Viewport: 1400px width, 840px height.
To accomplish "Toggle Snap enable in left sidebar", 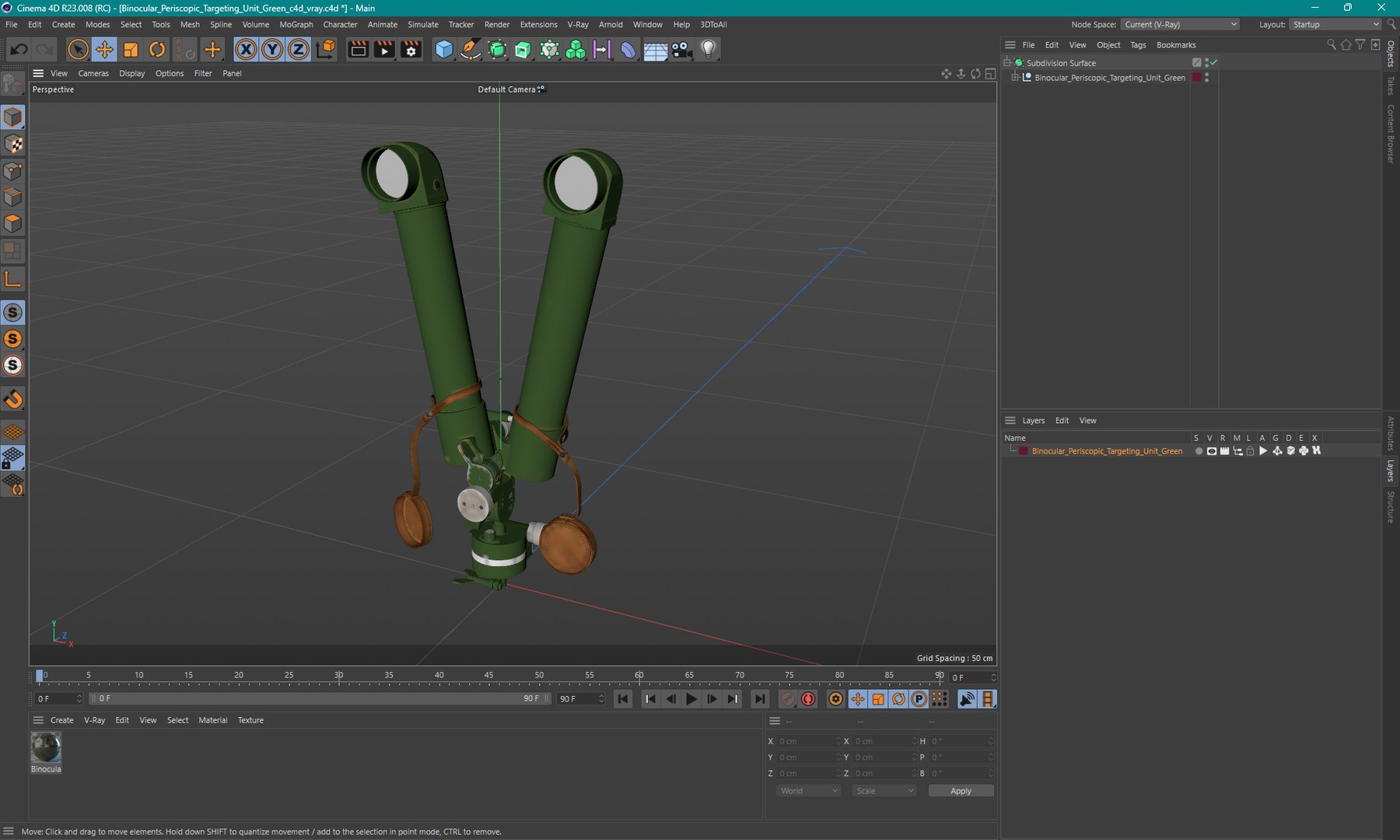I will click(x=13, y=399).
